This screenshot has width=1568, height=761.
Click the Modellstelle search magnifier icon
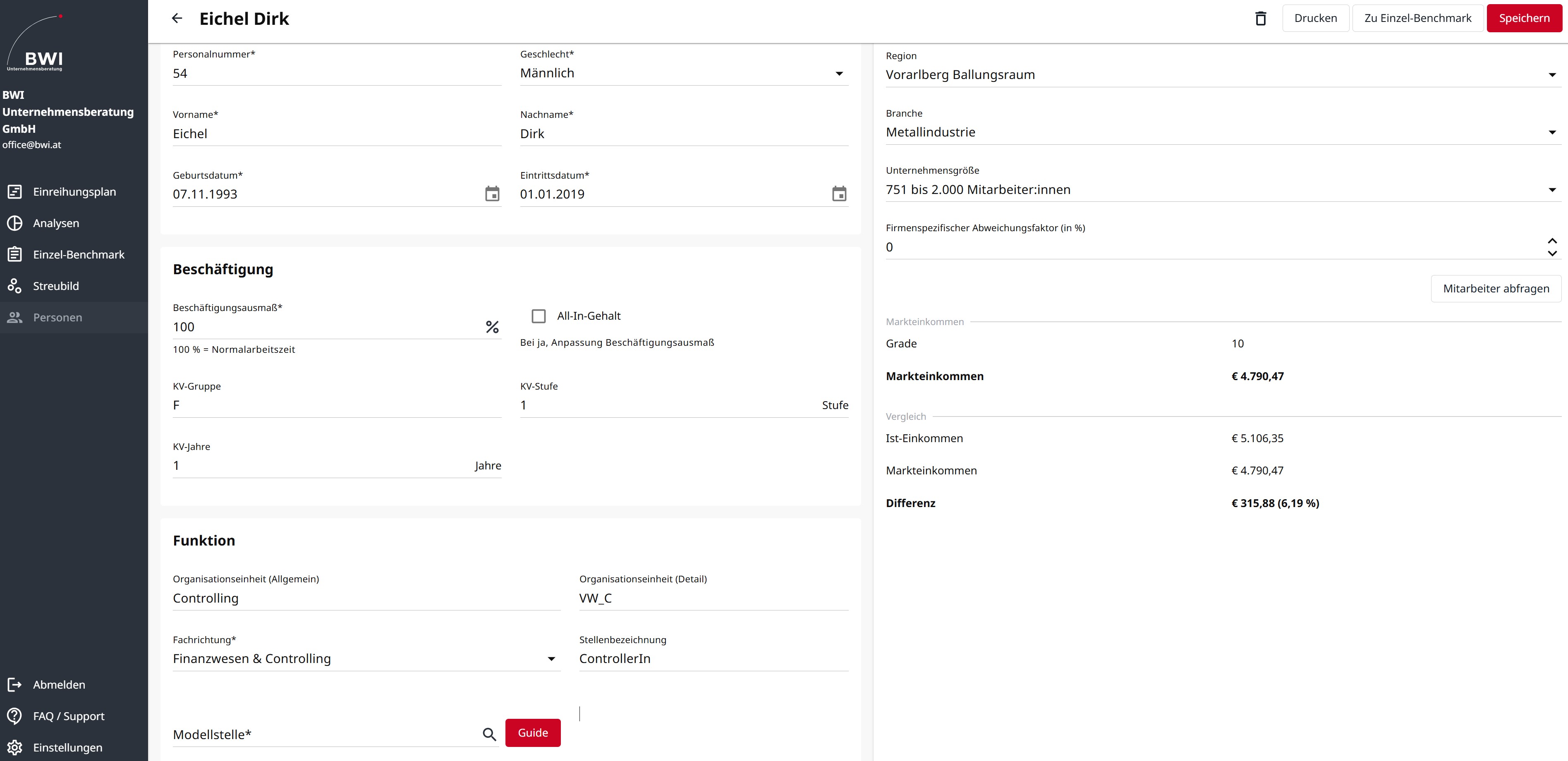coord(489,734)
